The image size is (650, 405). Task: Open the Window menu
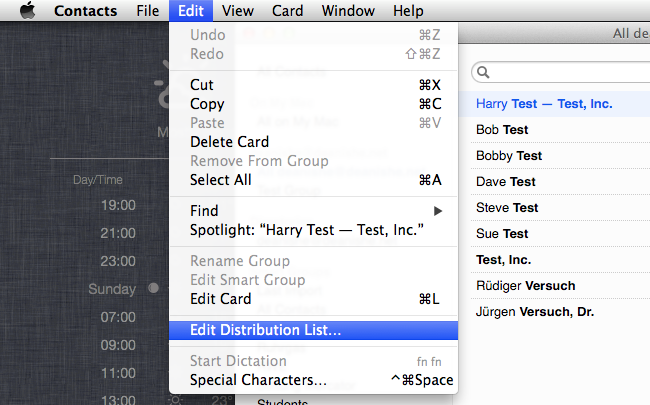pos(348,11)
